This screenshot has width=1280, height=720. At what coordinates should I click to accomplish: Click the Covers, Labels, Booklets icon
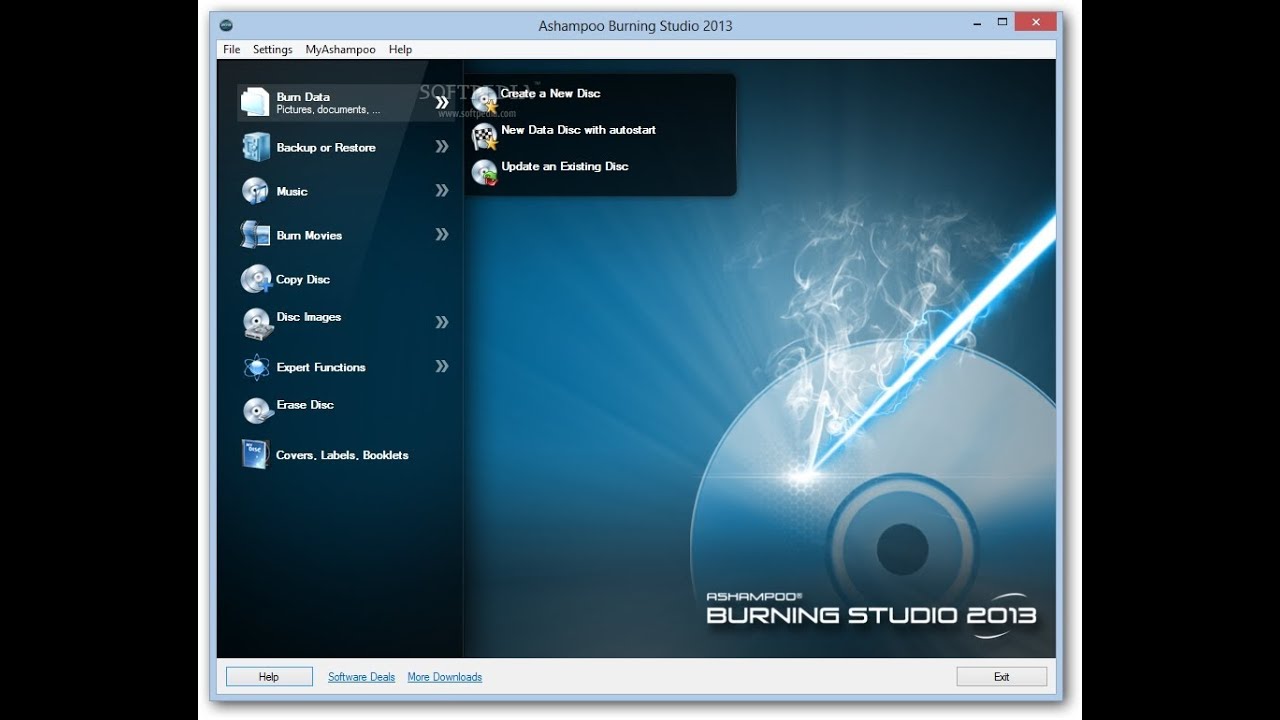tap(255, 455)
